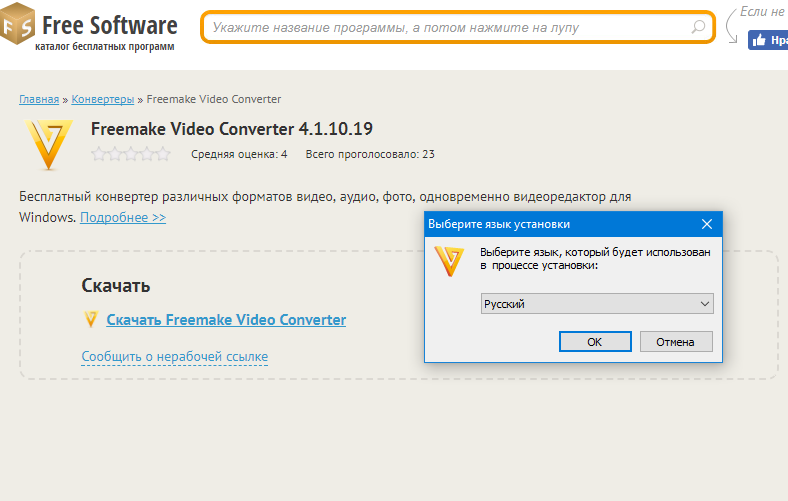Click the 'Всего проголосовало: 23' text
The height and width of the screenshot is (501, 788).
370,154
